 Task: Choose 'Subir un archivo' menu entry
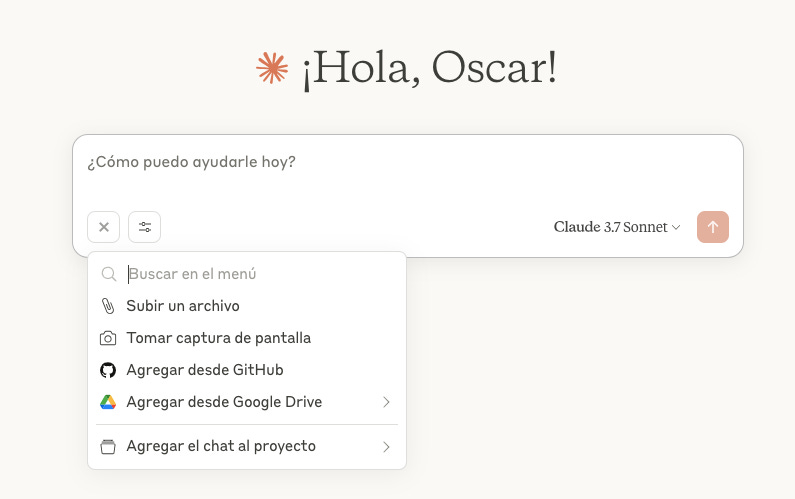point(247,306)
